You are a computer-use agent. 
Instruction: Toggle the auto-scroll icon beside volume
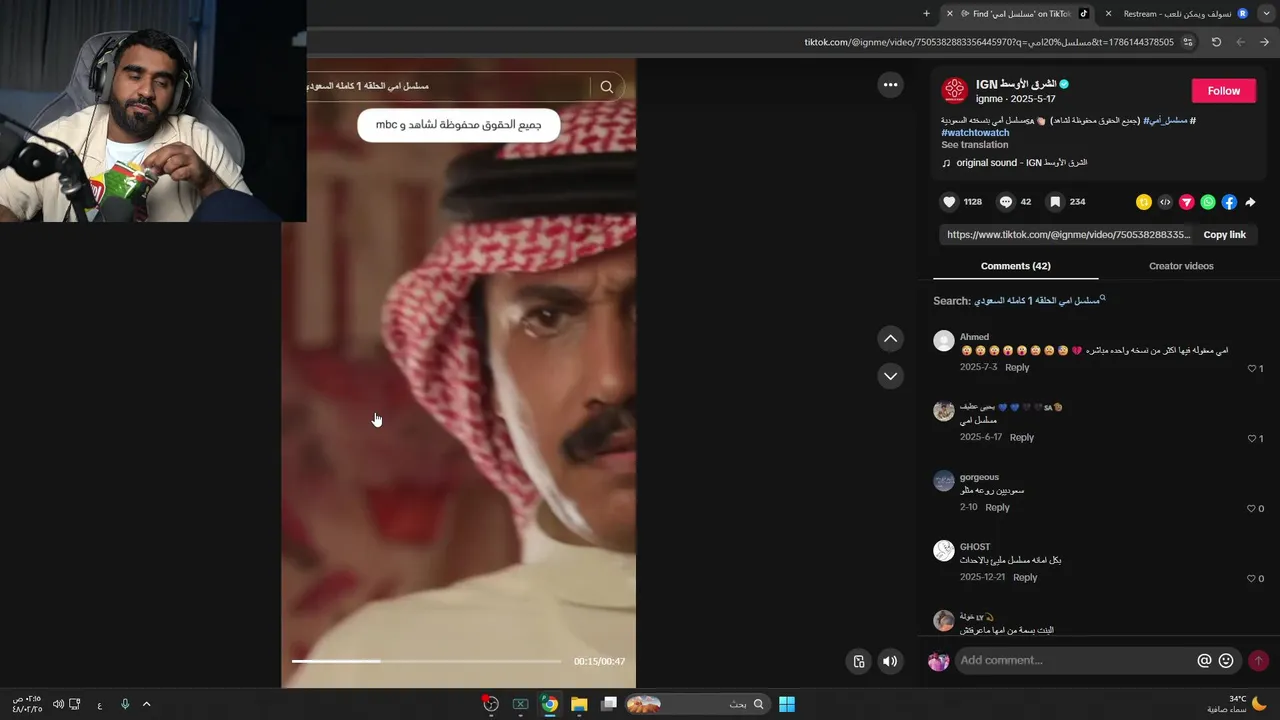[x=859, y=661]
